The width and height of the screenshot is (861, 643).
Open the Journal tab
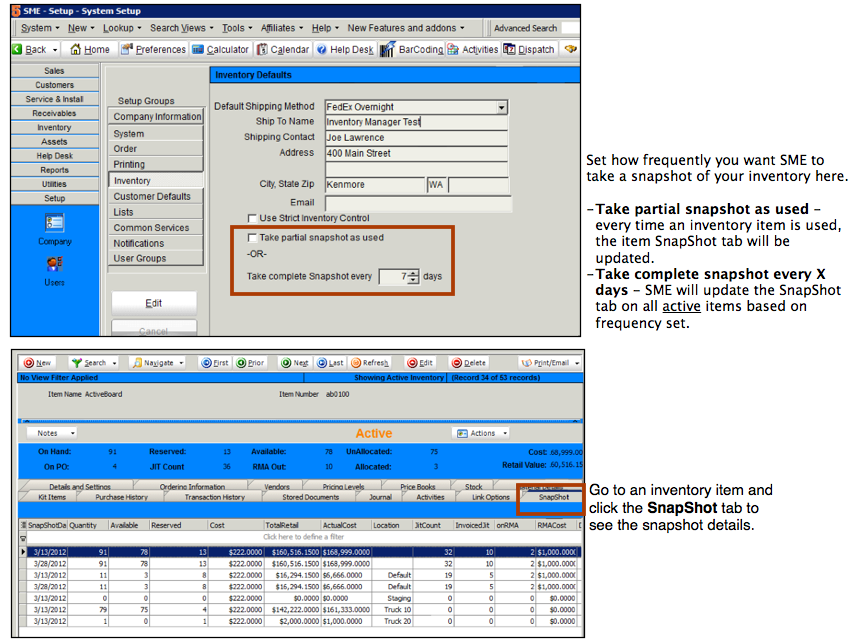point(380,497)
